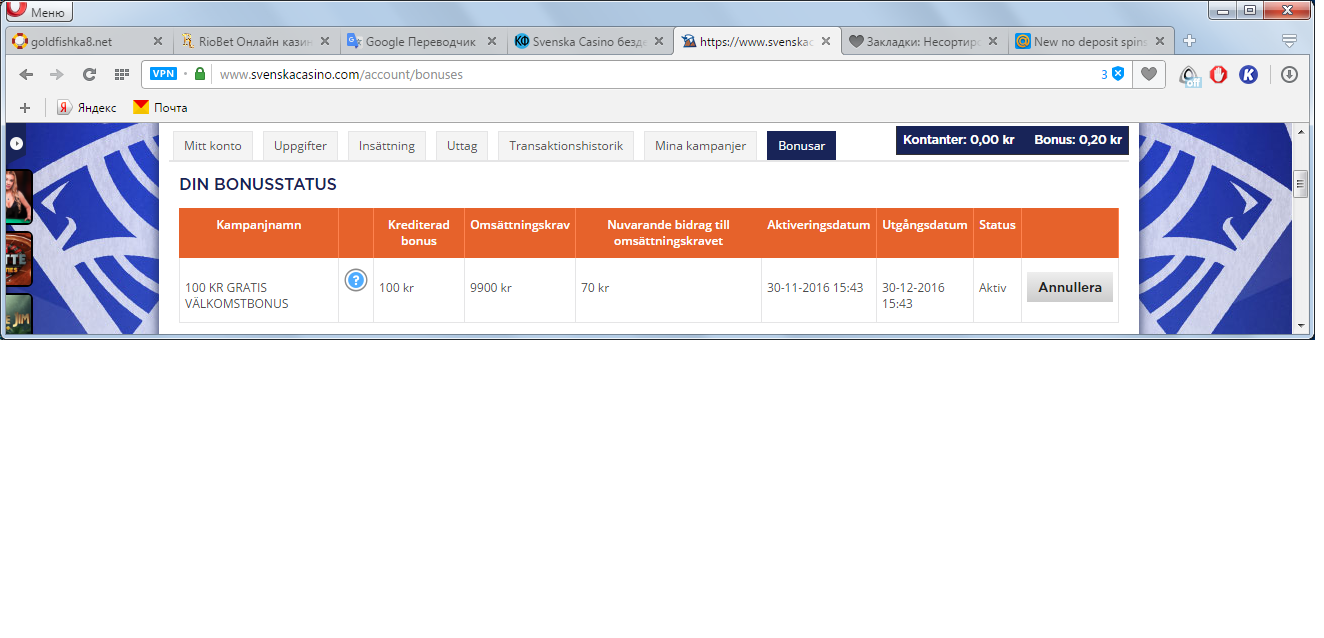Screen dimensions: 1324x638
Task: Open first game thumbnail in left sidebar
Action: [x=20, y=196]
